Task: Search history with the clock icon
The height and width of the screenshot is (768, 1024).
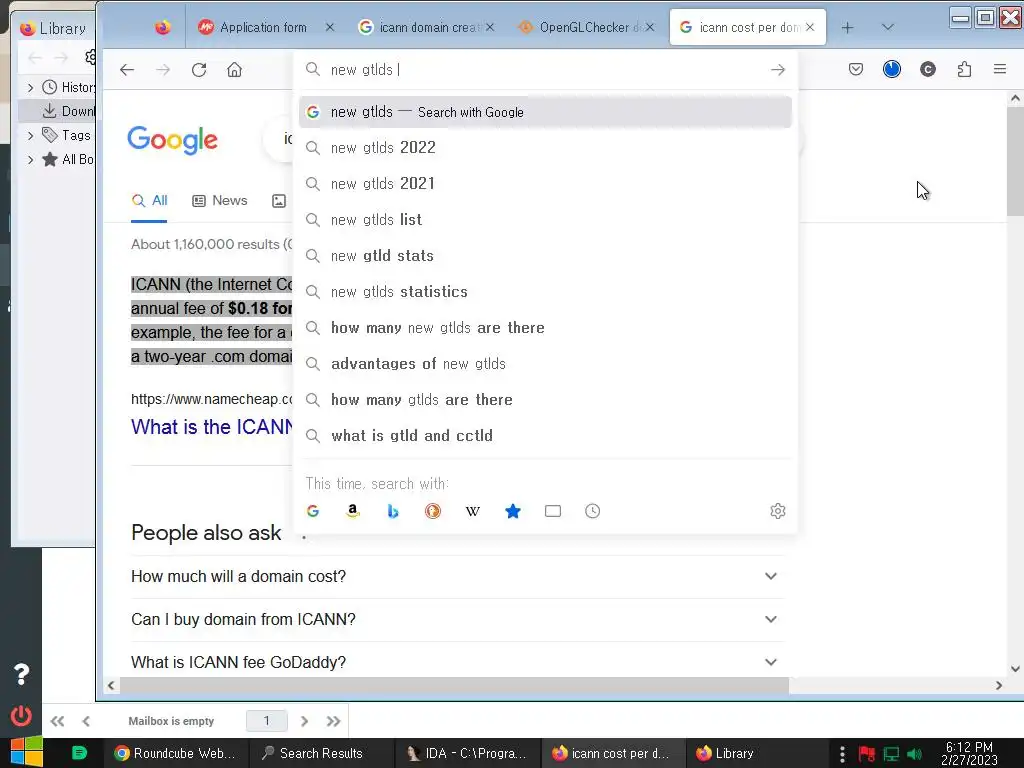Action: (592, 511)
